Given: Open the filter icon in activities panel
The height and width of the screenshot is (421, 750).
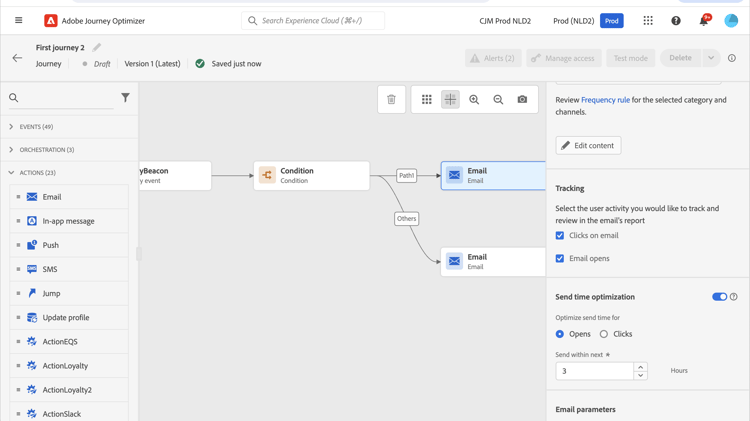Looking at the screenshot, I should [125, 98].
